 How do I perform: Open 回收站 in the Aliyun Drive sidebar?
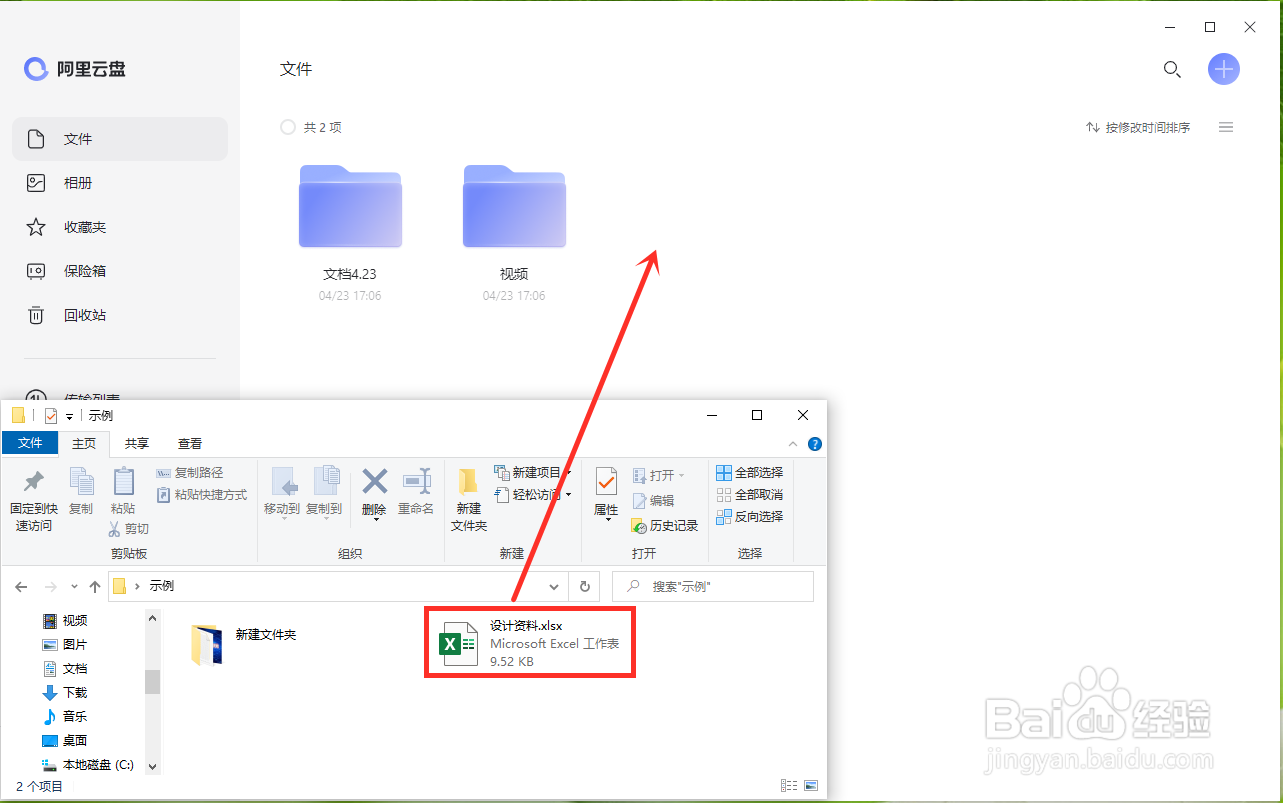point(78,314)
